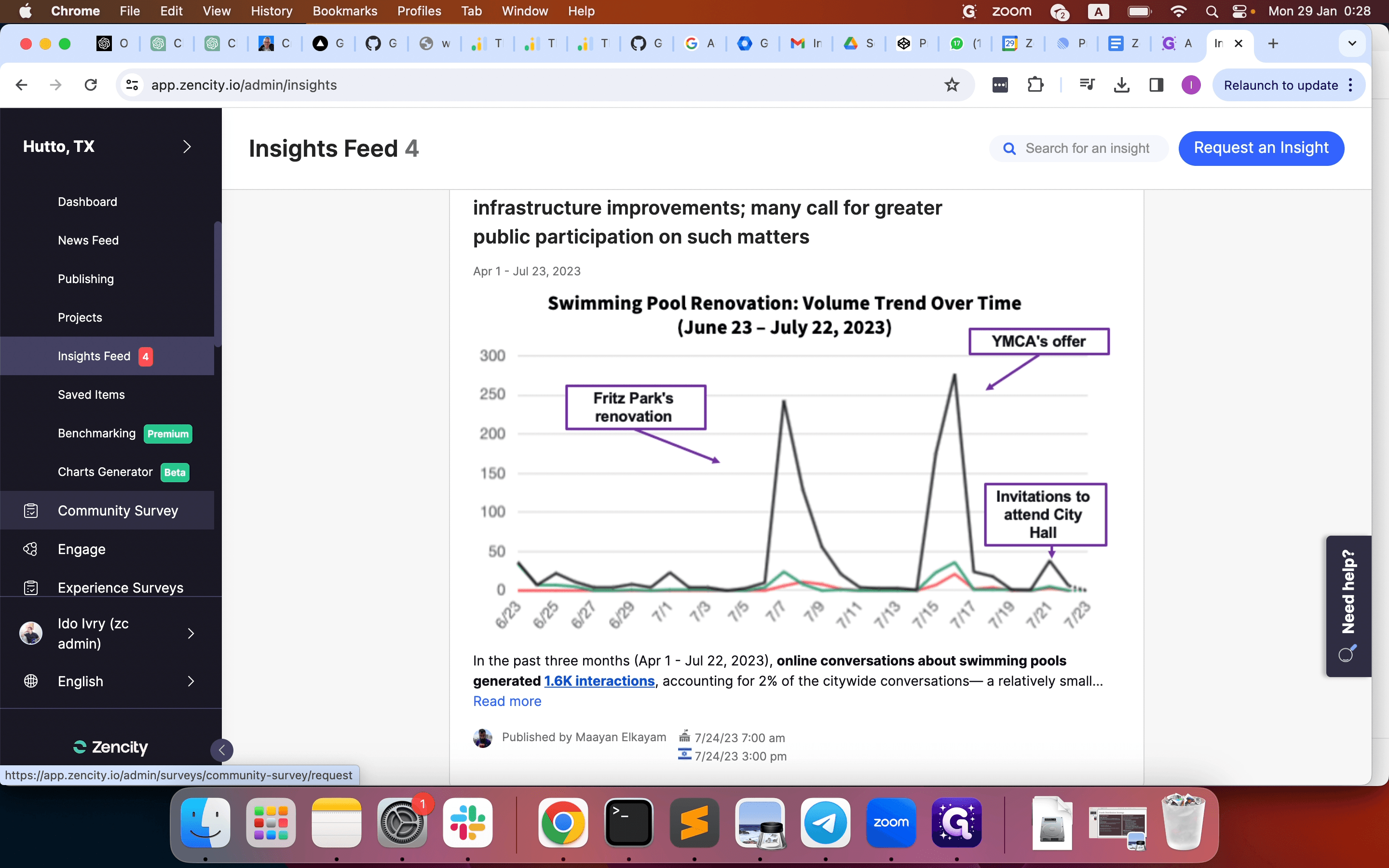Open Zoom from the dock

(x=891, y=822)
